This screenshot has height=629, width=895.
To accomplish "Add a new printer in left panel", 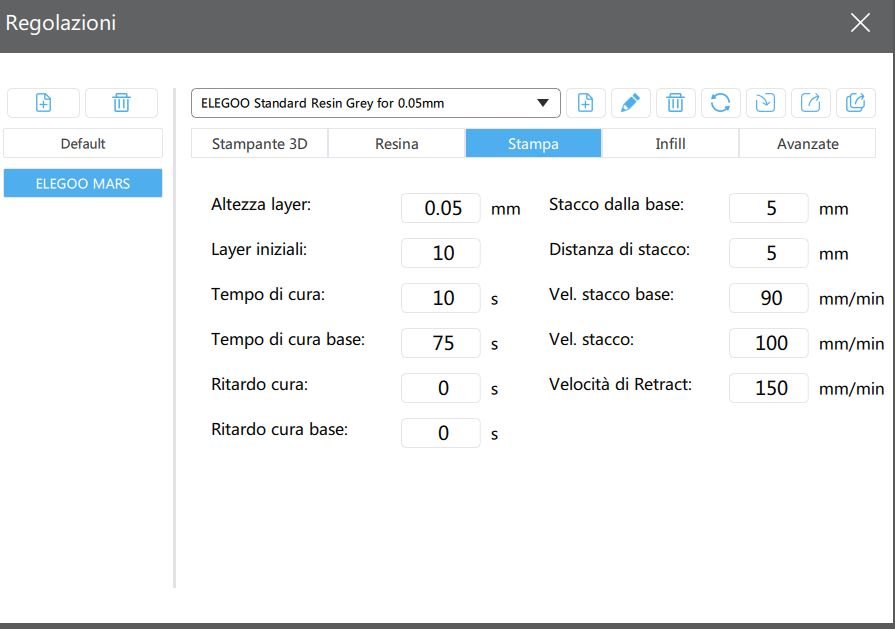I will pos(43,103).
